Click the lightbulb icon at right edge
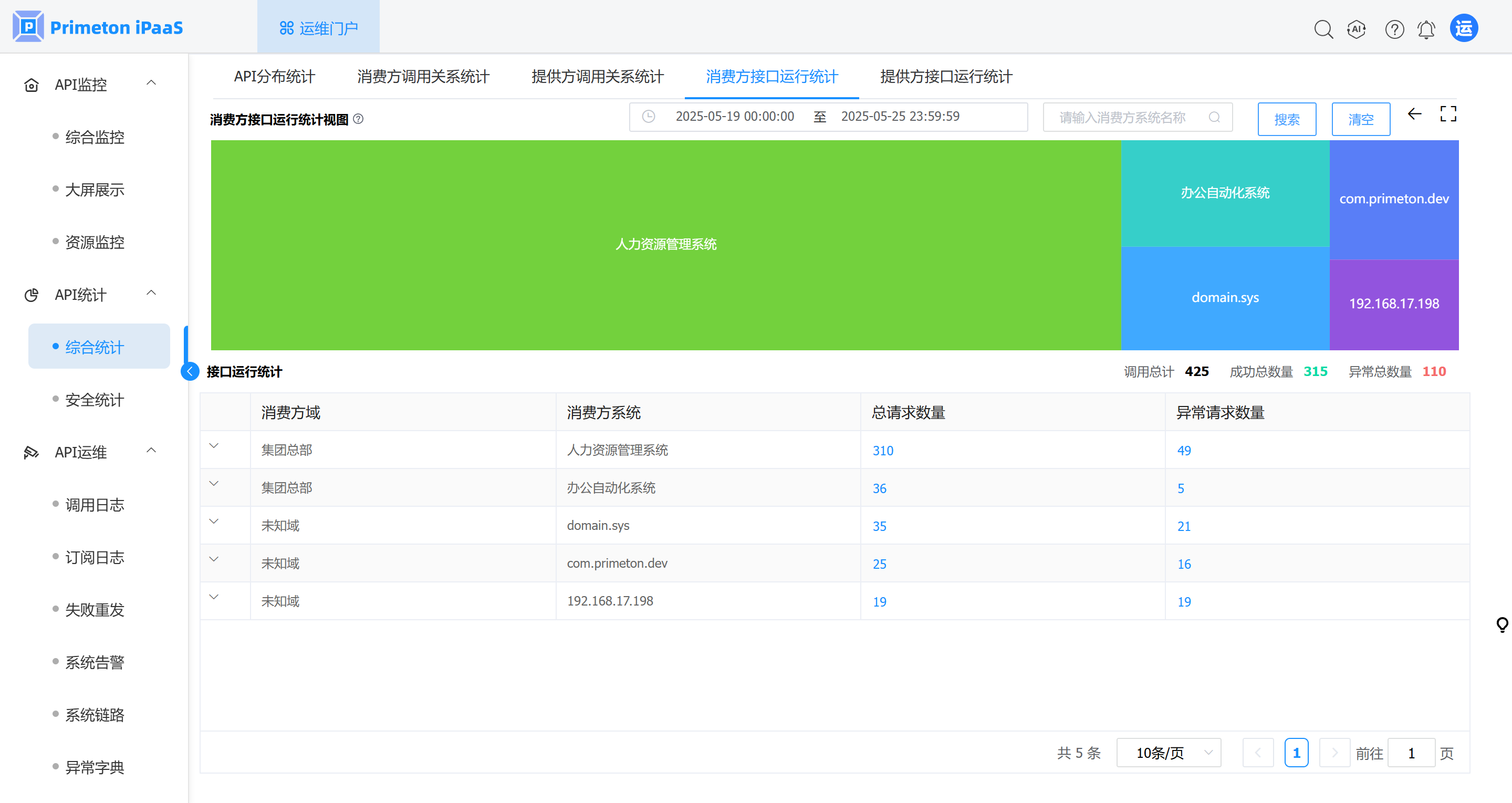Image resolution: width=1512 pixels, height=803 pixels. click(1501, 624)
